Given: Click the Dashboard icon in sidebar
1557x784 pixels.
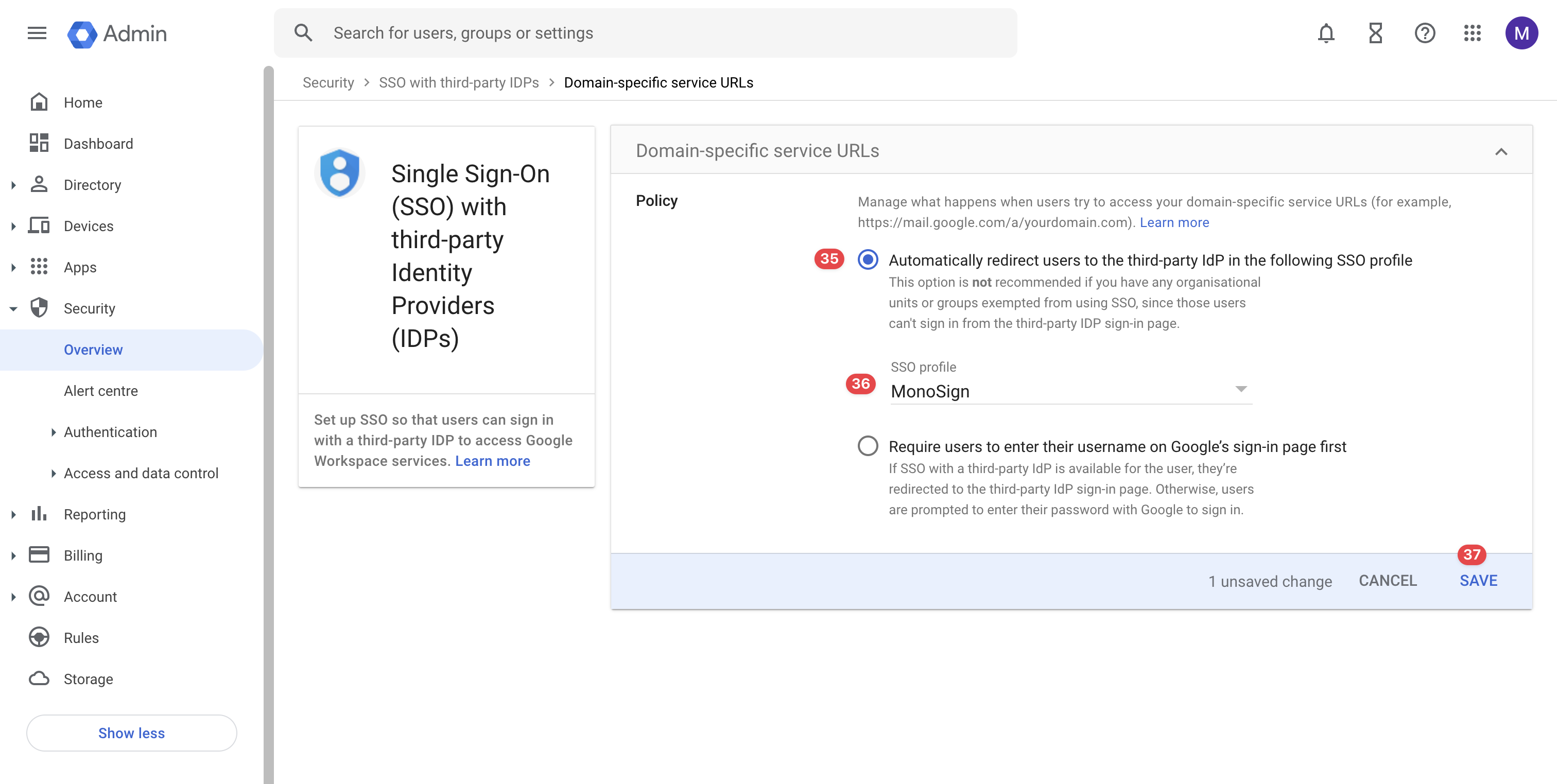Looking at the screenshot, I should point(39,143).
